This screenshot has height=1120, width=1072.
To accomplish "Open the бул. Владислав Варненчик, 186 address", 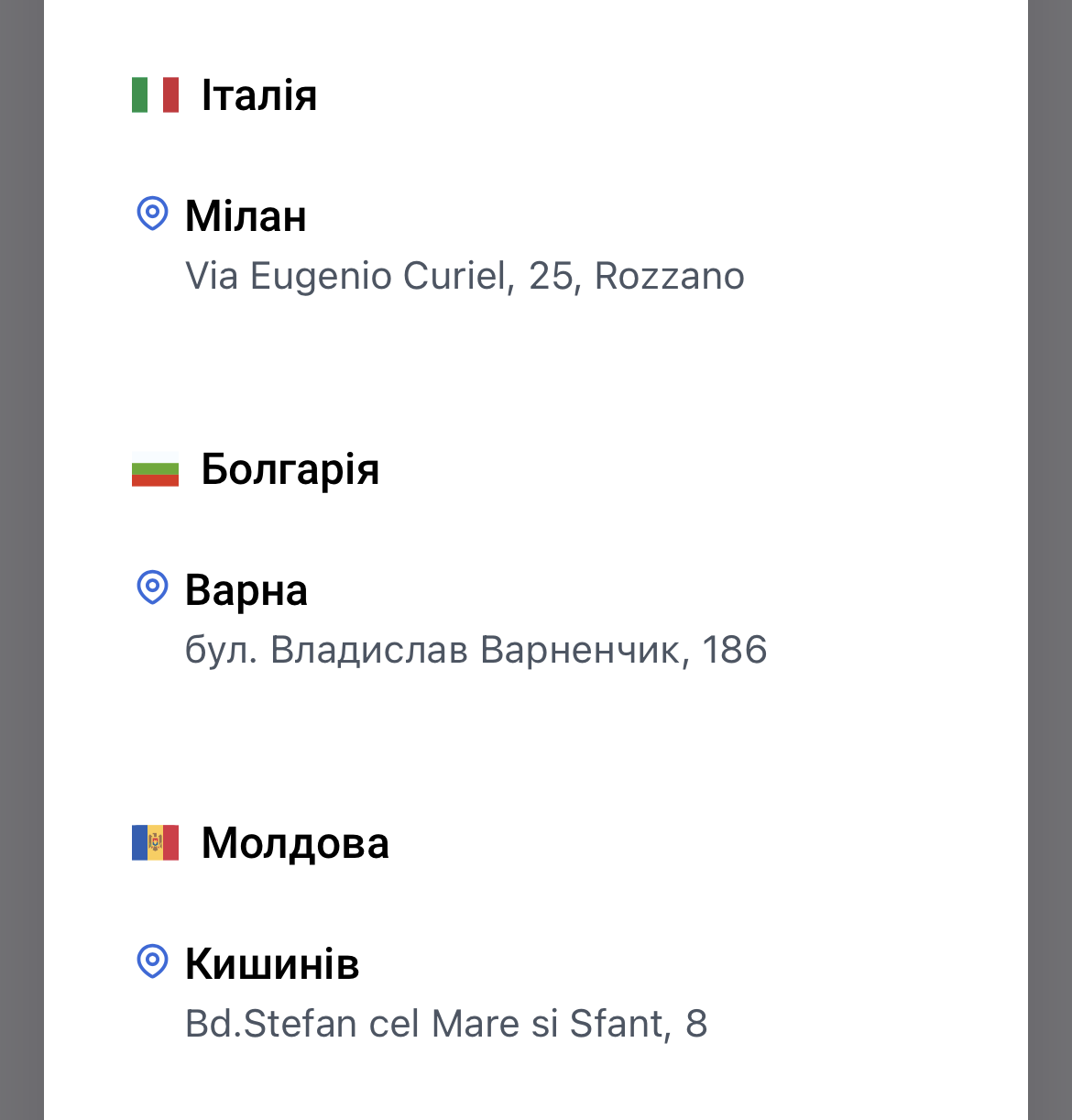I will point(476,650).
